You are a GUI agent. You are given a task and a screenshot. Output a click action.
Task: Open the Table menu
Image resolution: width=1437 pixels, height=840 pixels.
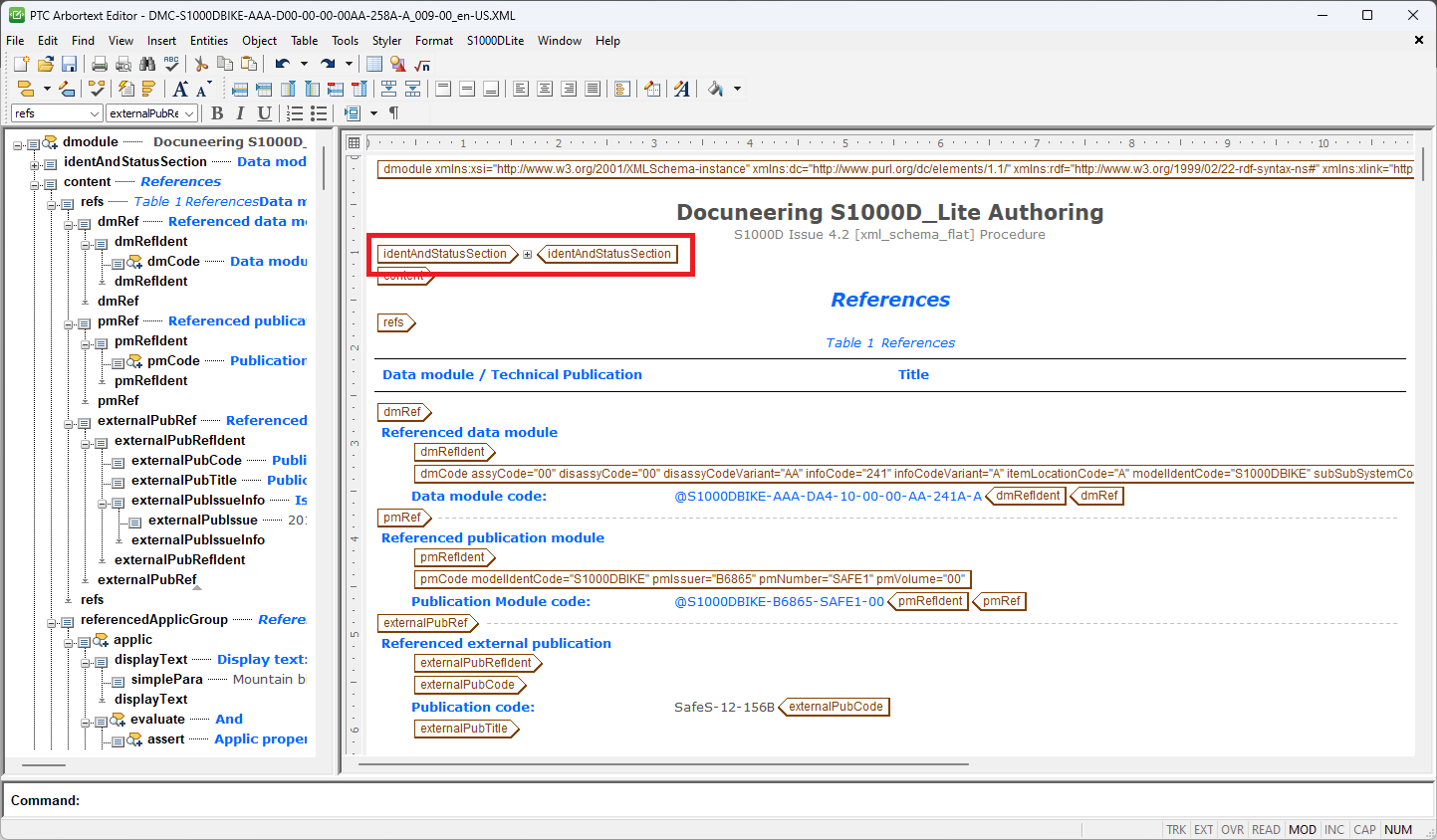pyautogui.click(x=305, y=41)
